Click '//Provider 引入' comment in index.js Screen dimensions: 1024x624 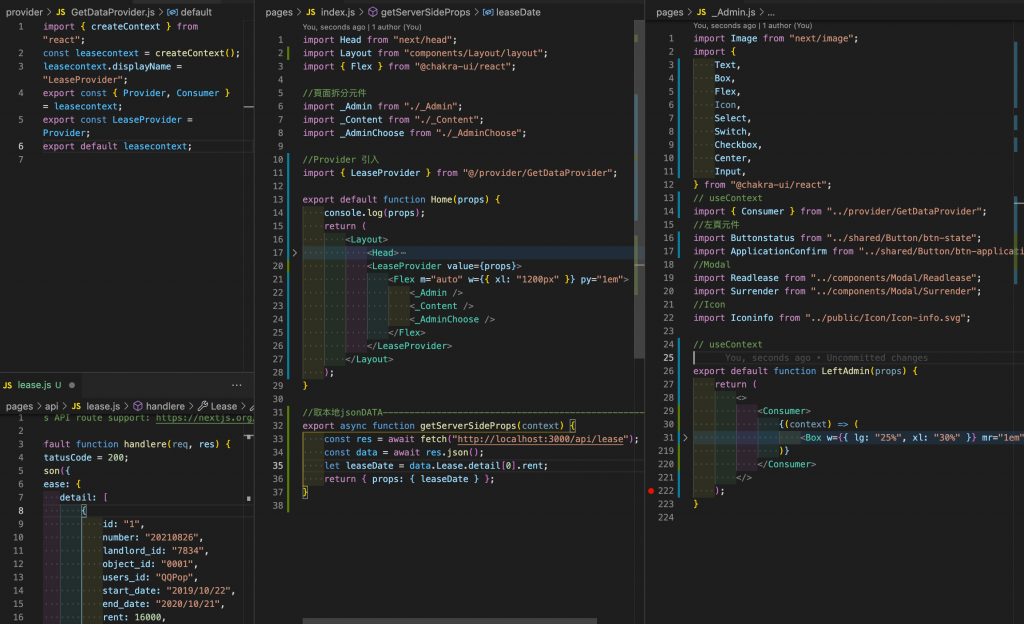click(x=341, y=160)
